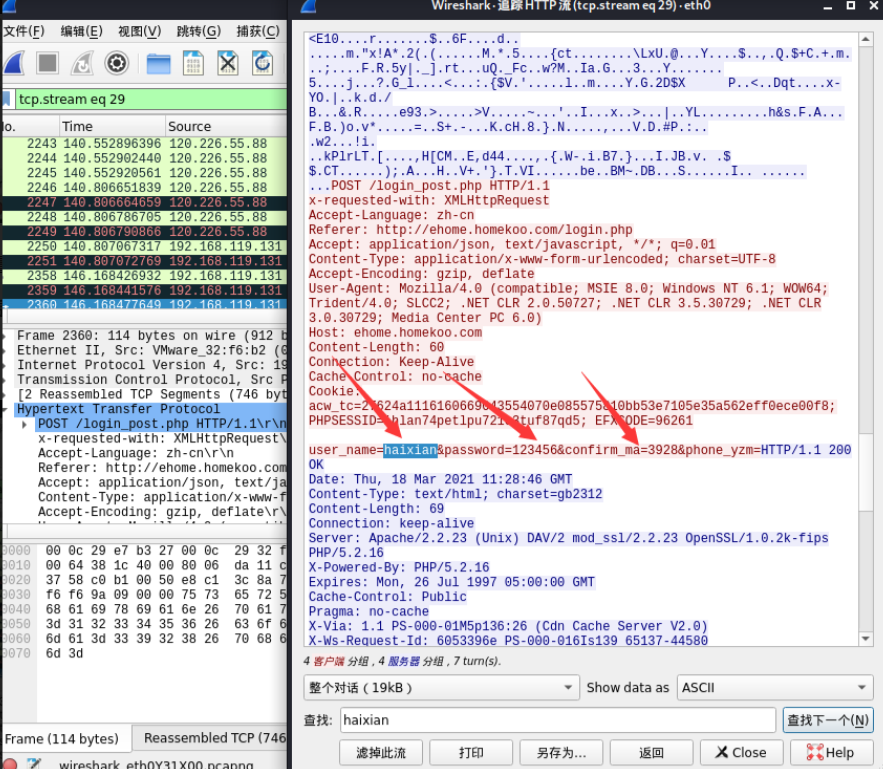This screenshot has width=883, height=769.
Task: Select packet 2249 in the packet list
Action: pos(145,231)
